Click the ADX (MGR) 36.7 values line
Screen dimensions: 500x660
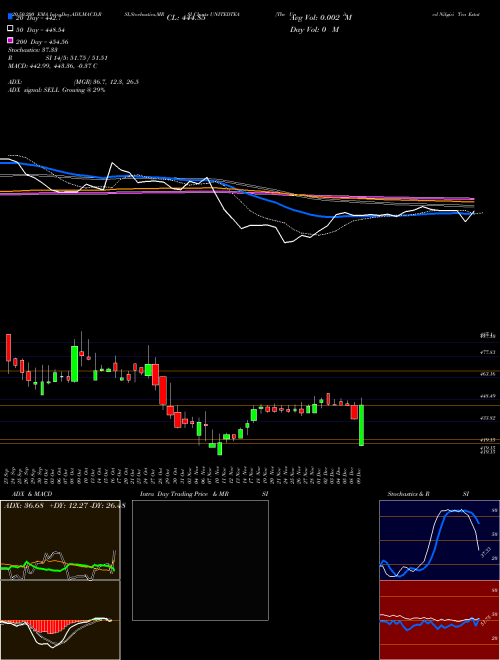pyautogui.click(x=73, y=82)
